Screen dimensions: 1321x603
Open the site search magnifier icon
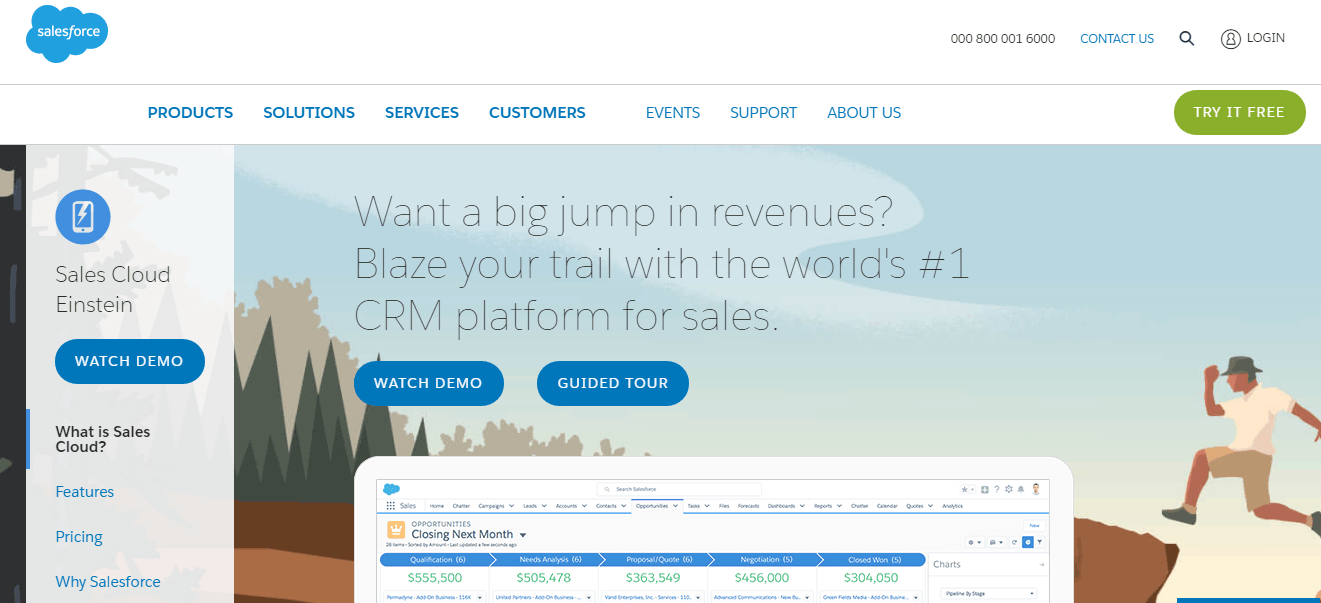(1187, 39)
